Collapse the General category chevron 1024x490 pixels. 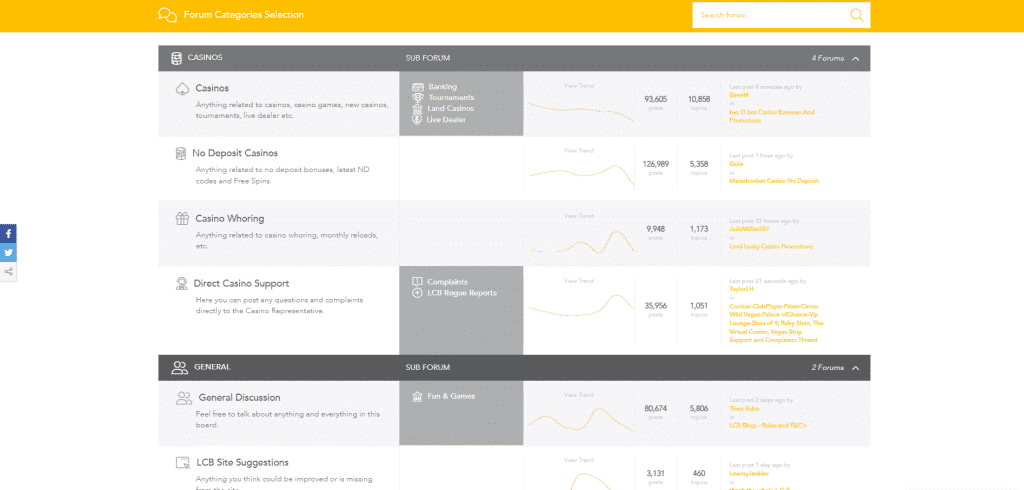click(856, 368)
